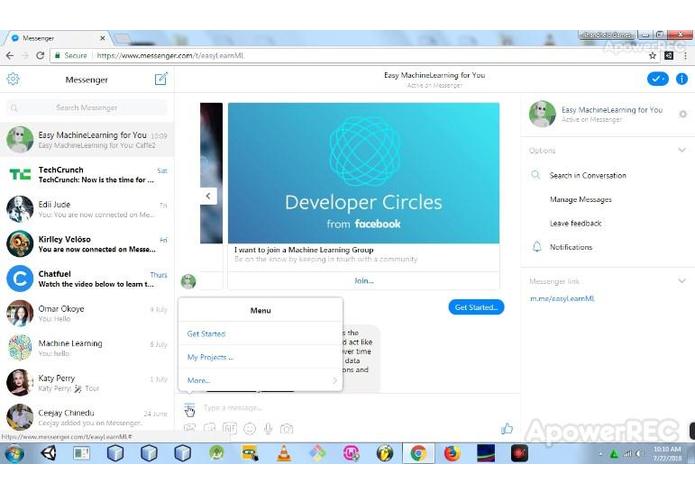Click Search in Conversation option

tap(588, 175)
